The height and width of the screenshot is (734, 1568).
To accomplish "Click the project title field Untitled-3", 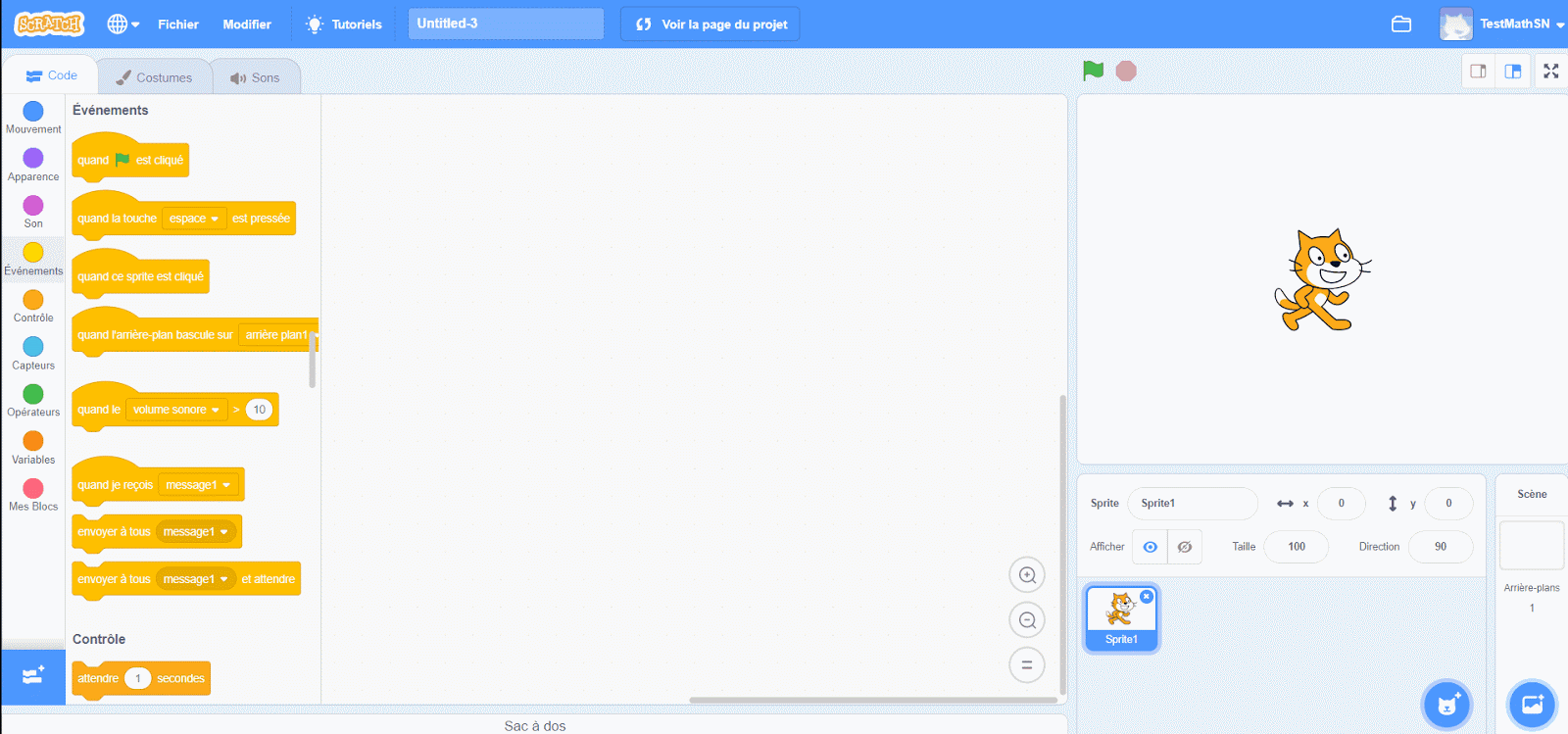I will (x=506, y=24).
